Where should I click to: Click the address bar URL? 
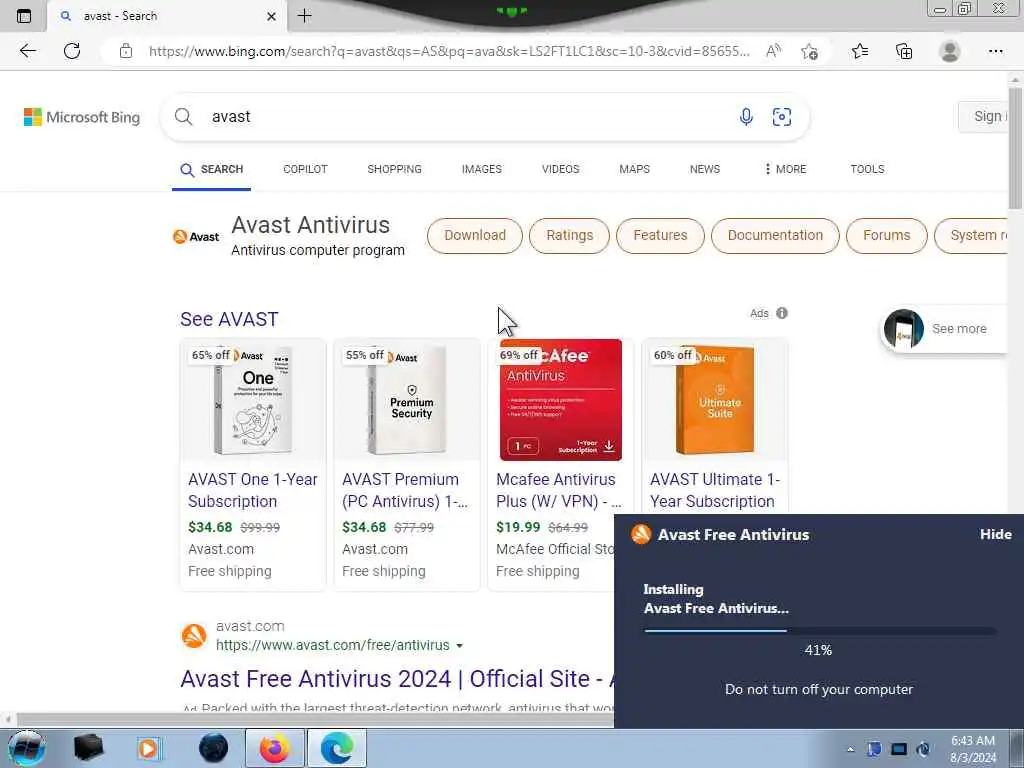click(449, 51)
